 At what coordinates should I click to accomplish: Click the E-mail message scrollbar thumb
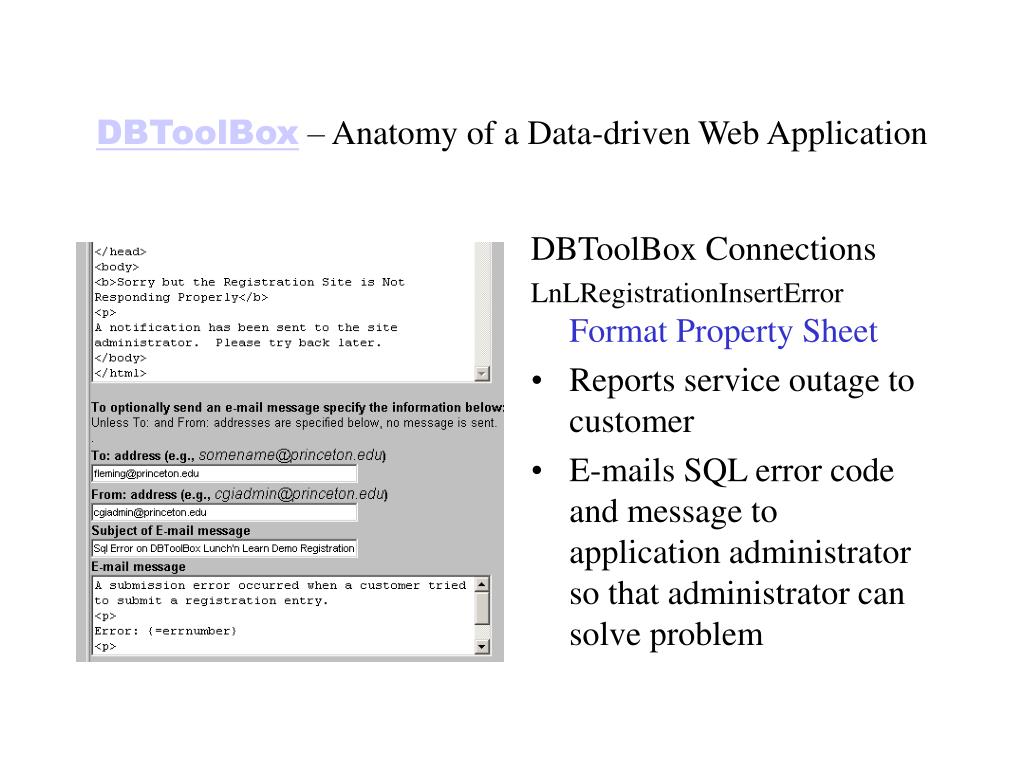[x=483, y=609]
